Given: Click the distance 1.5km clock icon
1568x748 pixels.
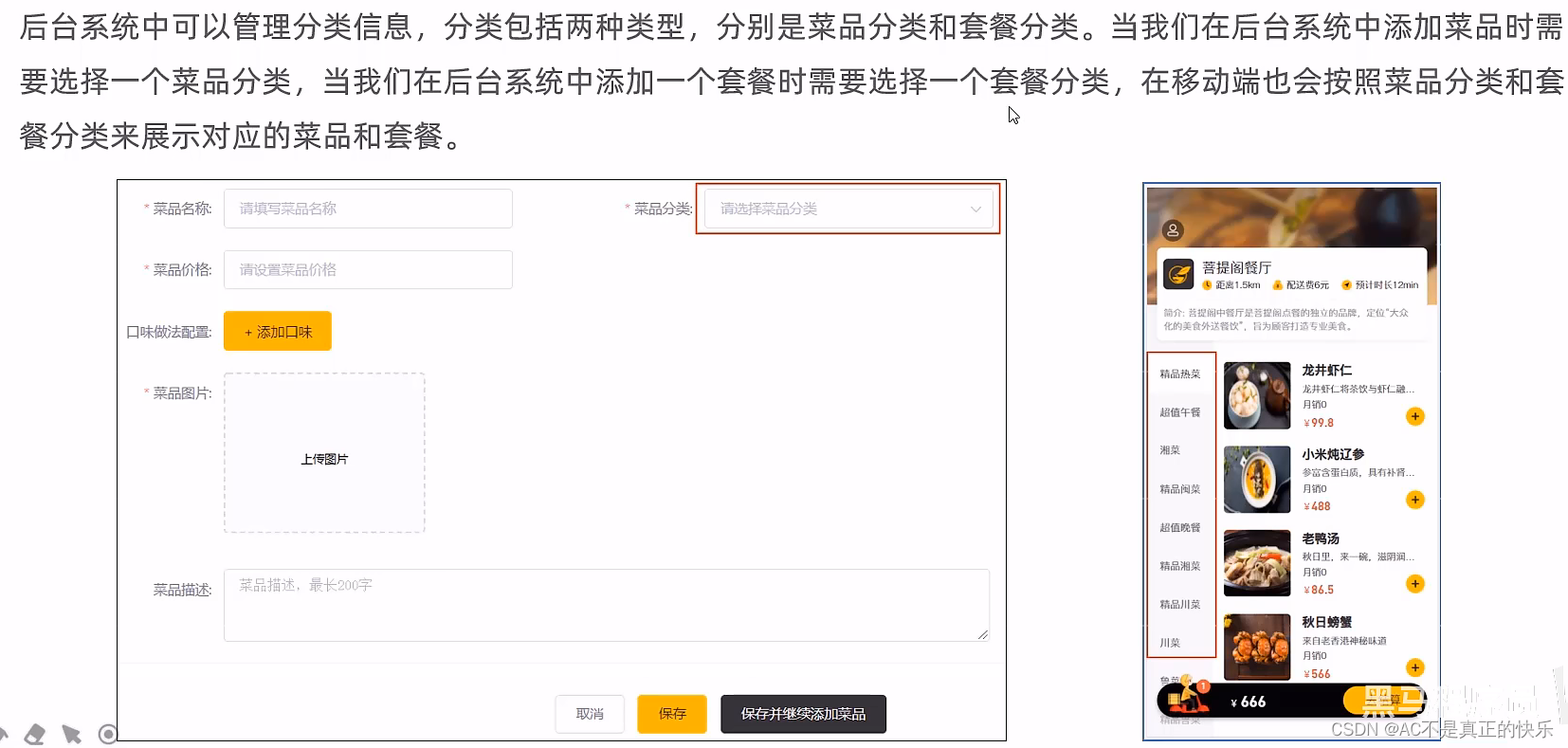Looking at the screenshot, I should 1207,285.
